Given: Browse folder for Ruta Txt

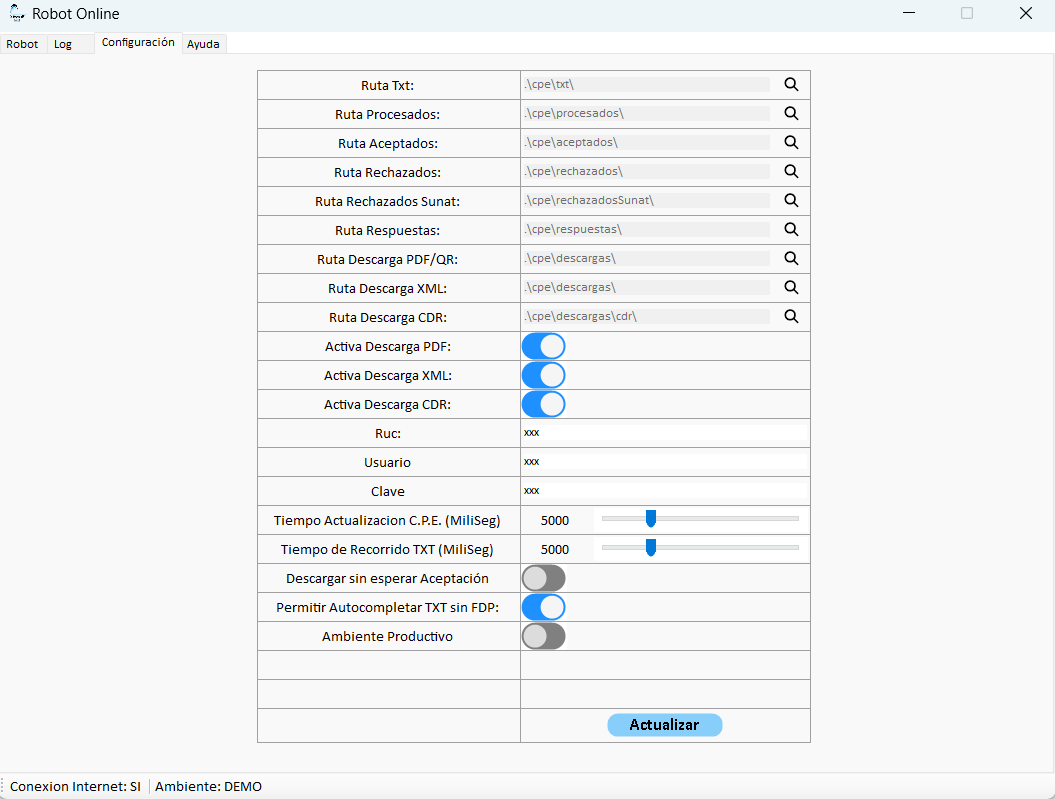Looking at the screenshot, I should 791,85.
